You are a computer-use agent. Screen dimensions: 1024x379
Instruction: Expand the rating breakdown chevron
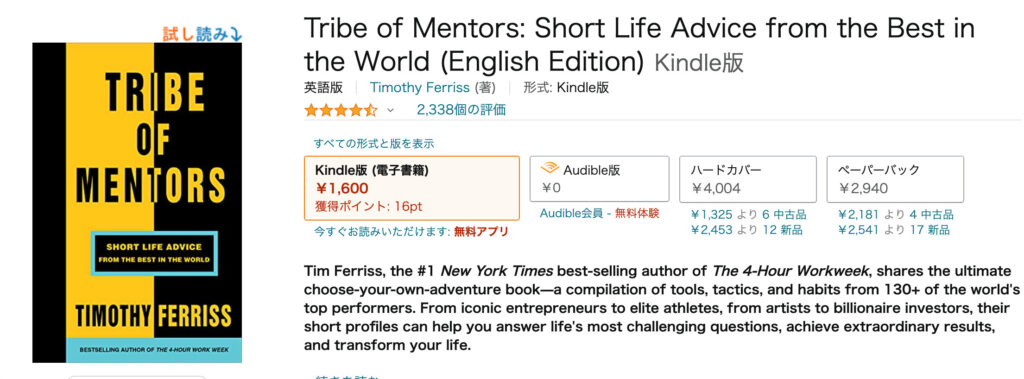tap(391, 110)
